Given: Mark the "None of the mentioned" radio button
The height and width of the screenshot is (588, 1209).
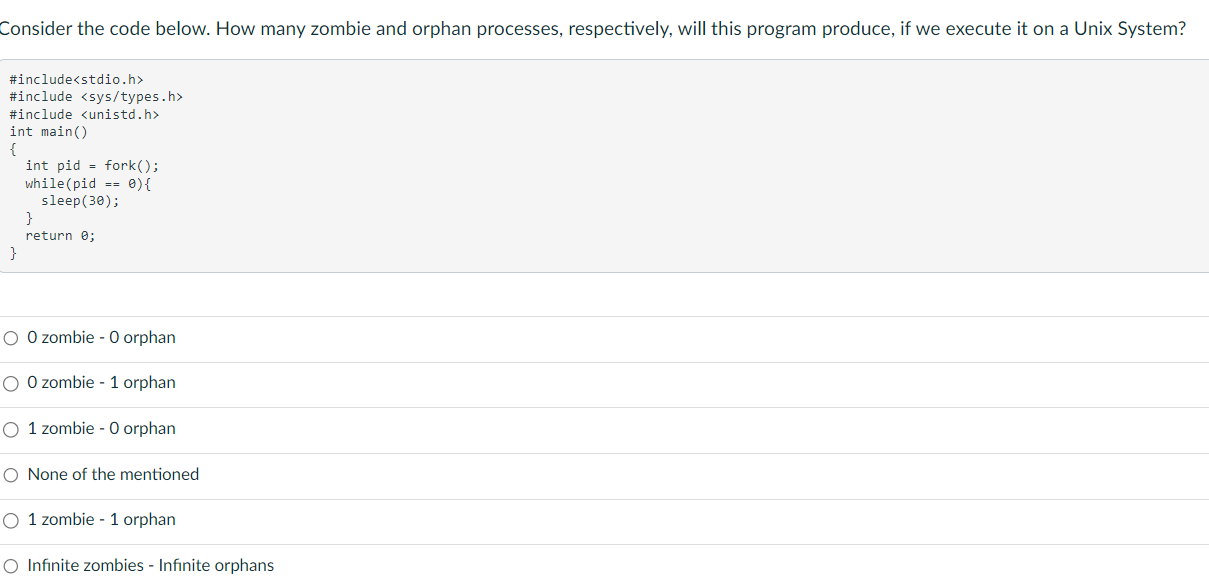Looking at the screenshot, I should click(11, 475).
